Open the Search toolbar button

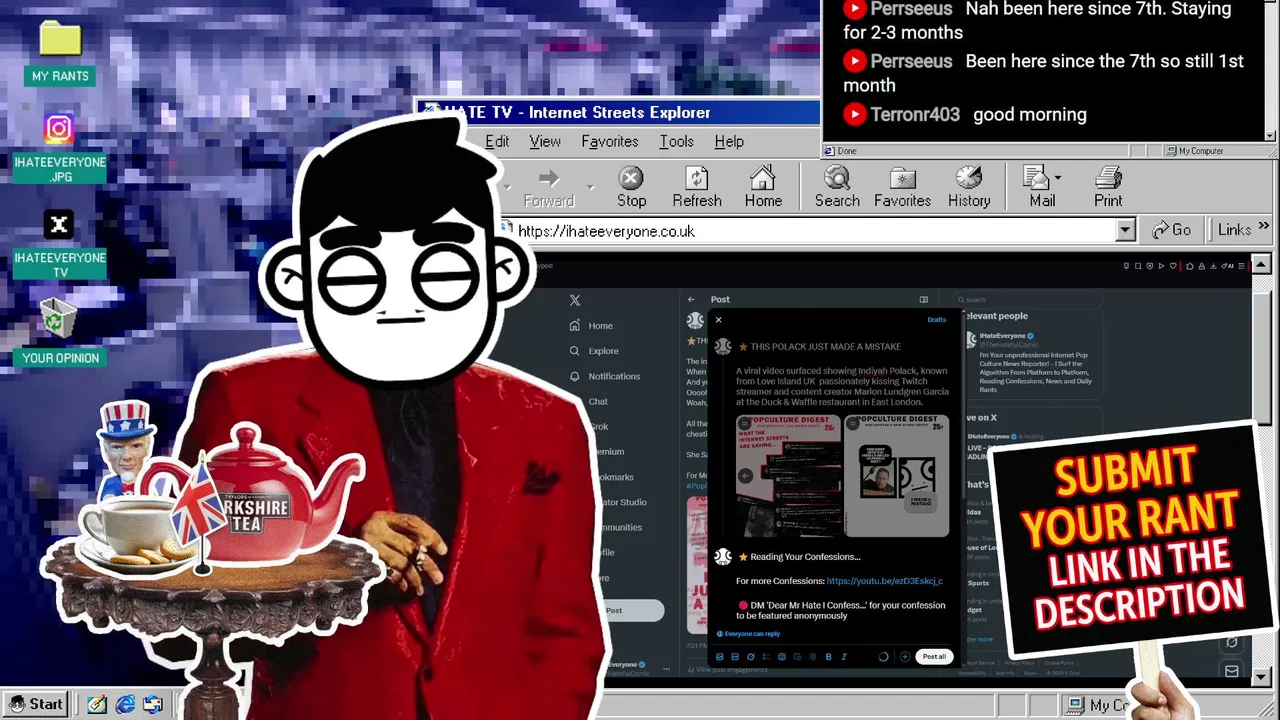pyautogui.click(x=837, y=187)
